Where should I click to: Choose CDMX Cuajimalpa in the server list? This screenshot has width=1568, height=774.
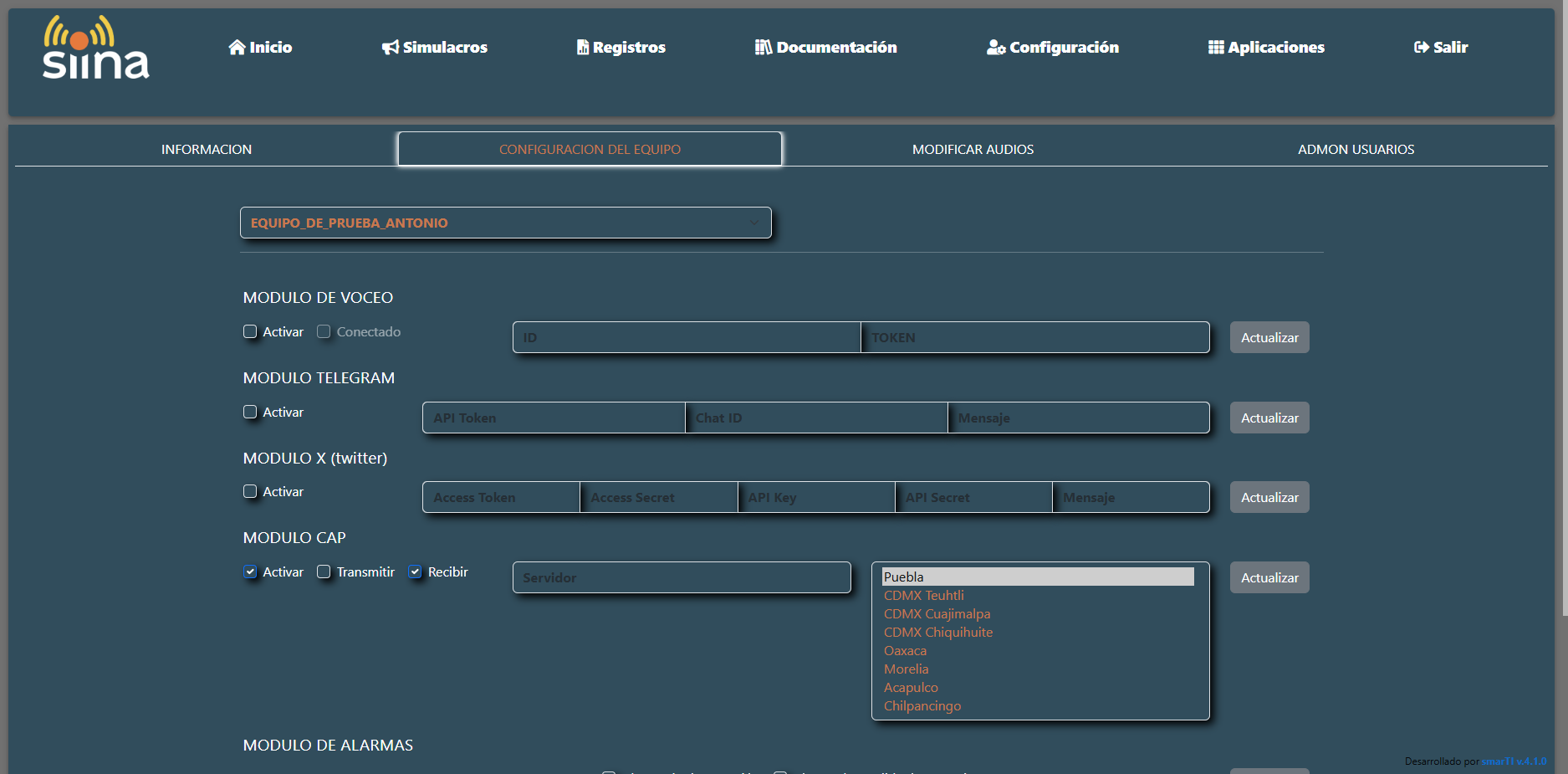tap(936, 613)
